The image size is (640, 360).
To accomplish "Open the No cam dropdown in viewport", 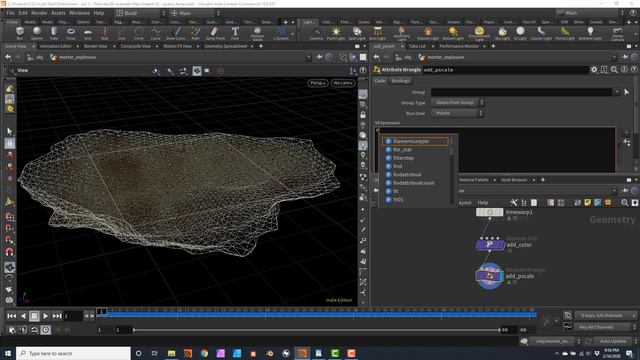I will (343, 83).
